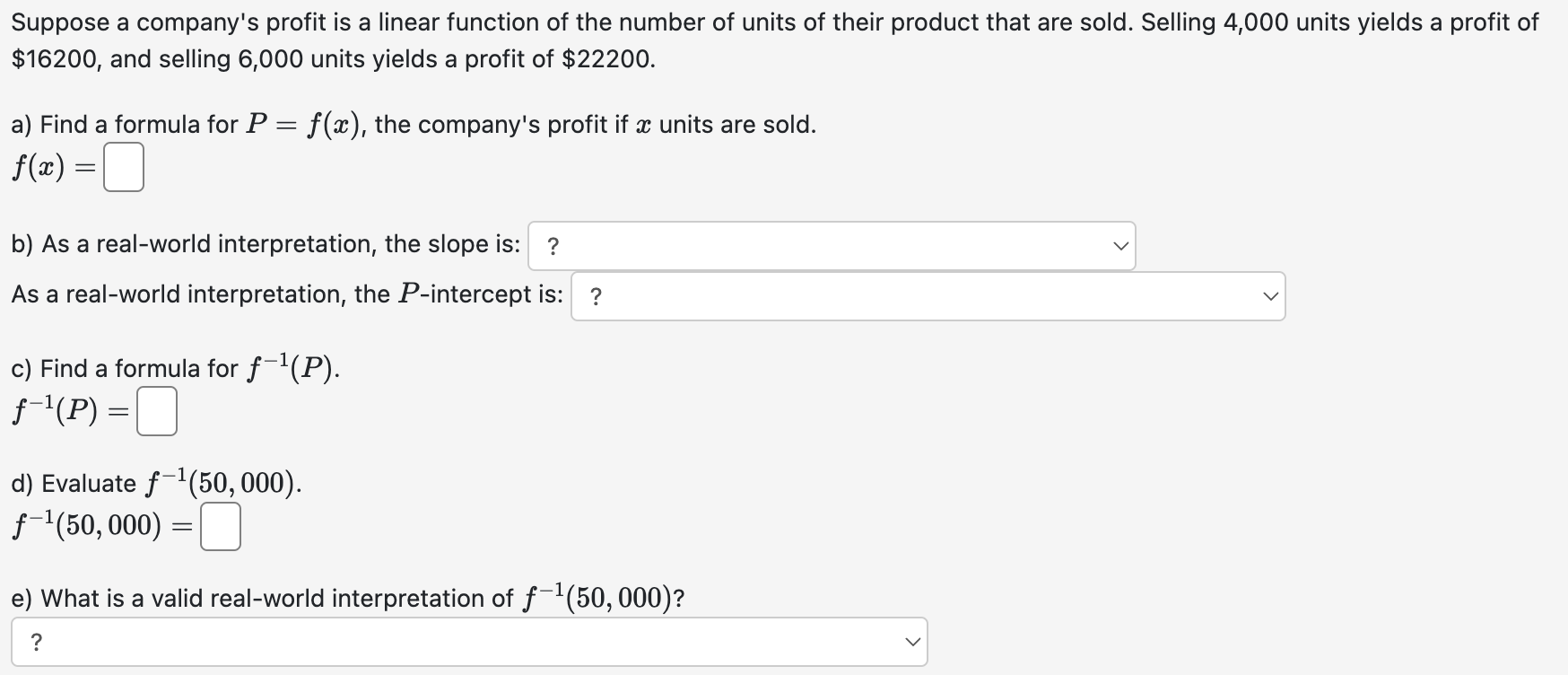Image resolution: width=1568 pixels, height=675 pixels.
Task: Click the chevron on the P-intercept dropdown
Action: click(1268, 295)
